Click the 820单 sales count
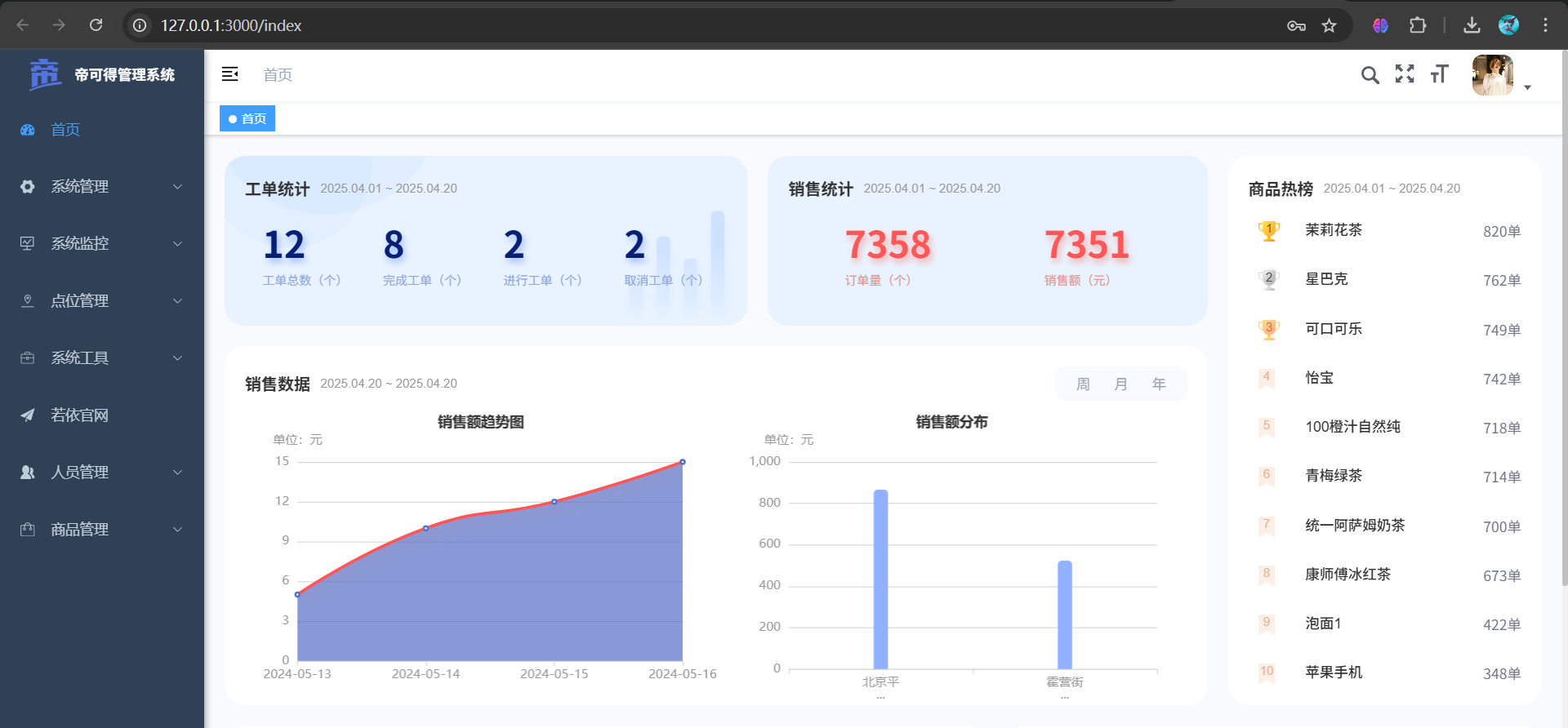The height and width of the screenshot is (728, 1568). (x=1502, y=231)
